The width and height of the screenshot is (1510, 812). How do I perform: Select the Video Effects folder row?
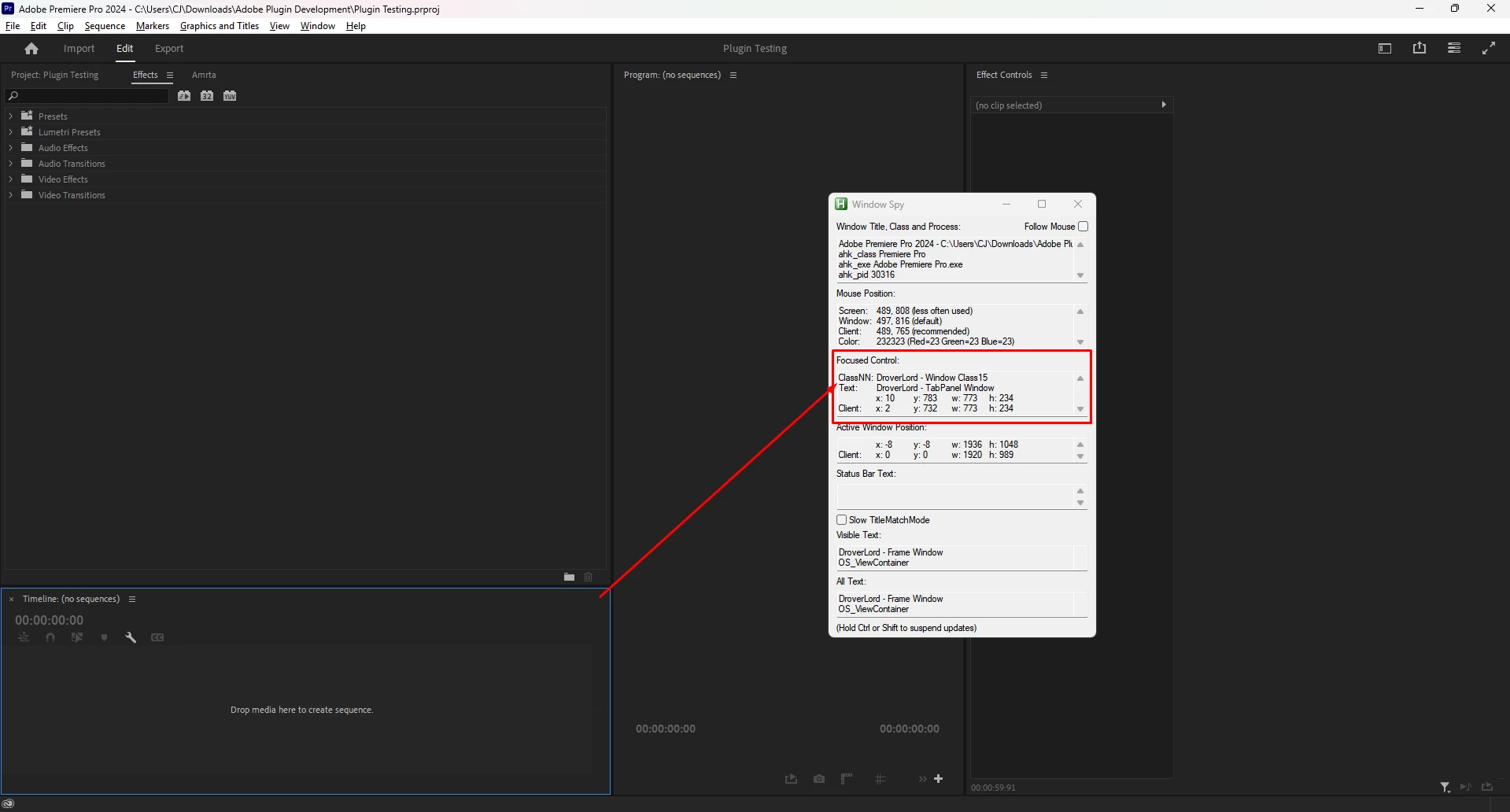tap(305, 179)
